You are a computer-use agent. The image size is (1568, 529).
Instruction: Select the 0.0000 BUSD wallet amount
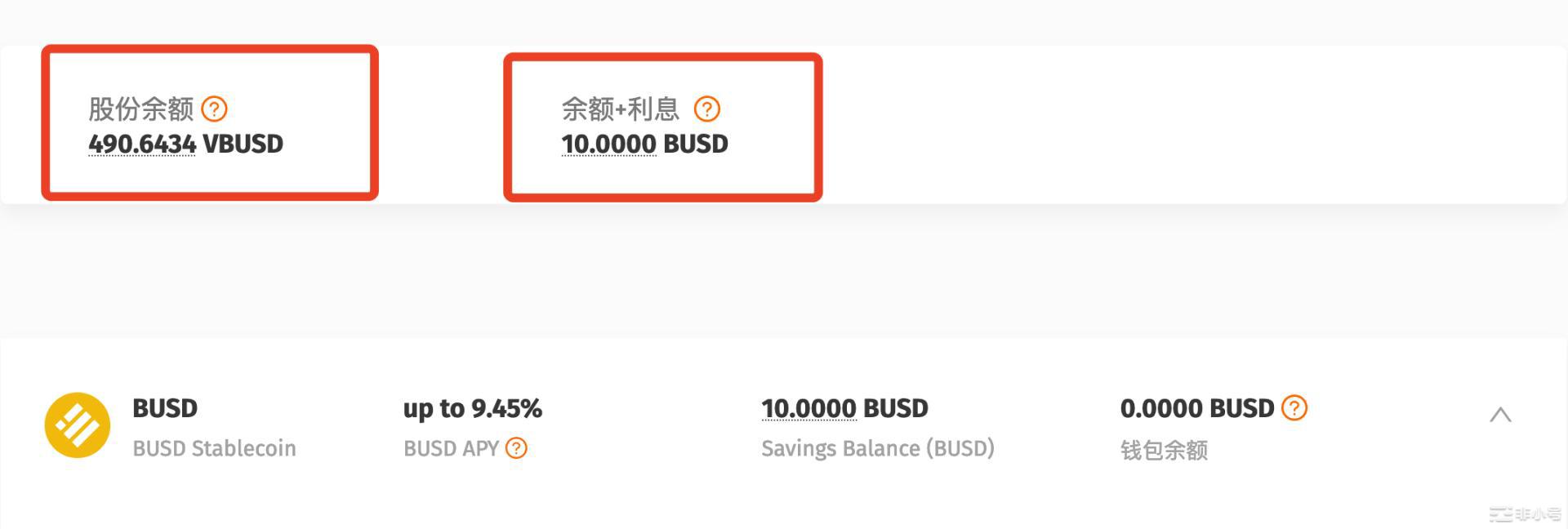click(1196, 408)
